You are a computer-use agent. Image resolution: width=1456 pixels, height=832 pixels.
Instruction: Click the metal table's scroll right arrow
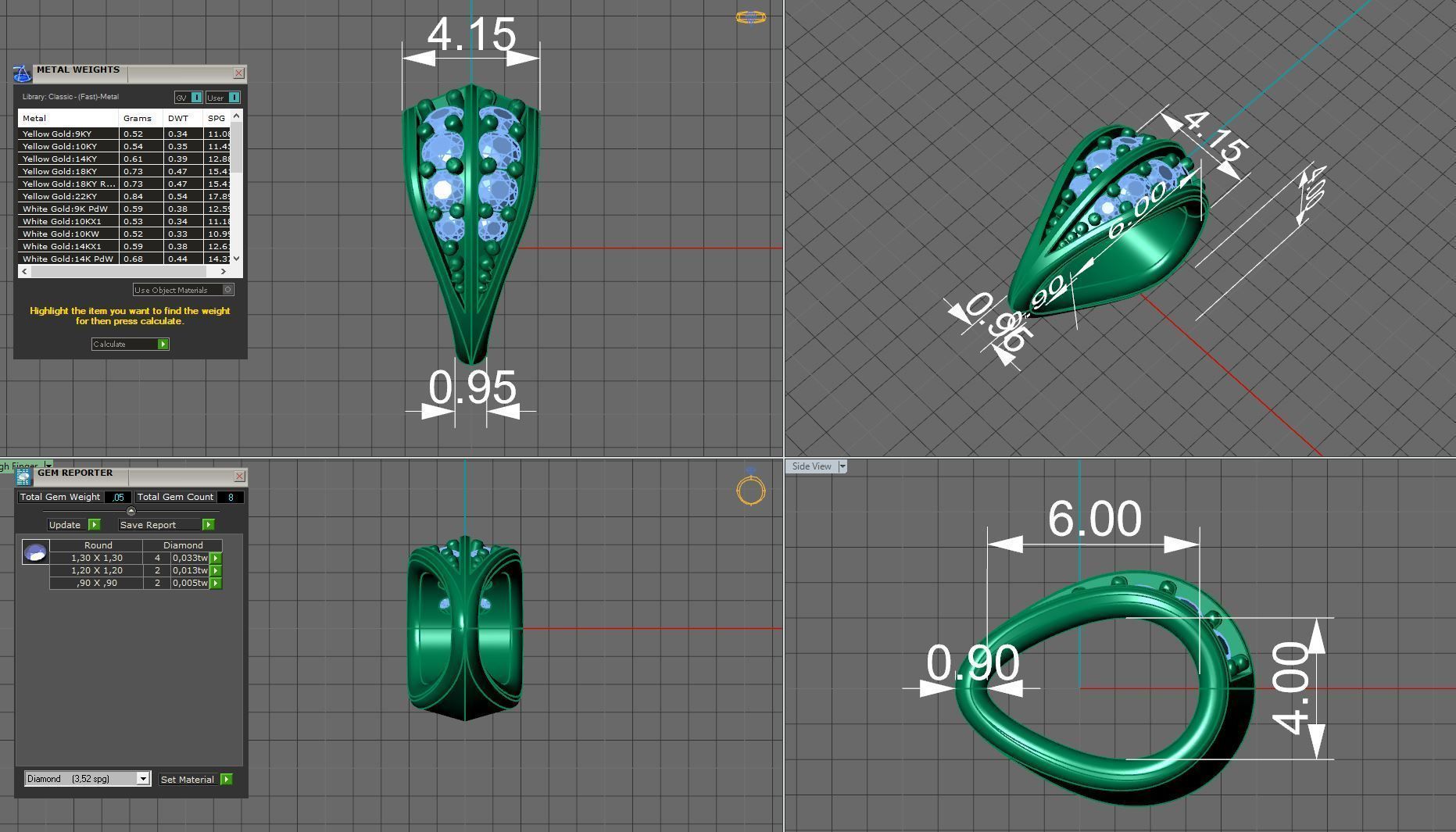[x=224, y=271]
